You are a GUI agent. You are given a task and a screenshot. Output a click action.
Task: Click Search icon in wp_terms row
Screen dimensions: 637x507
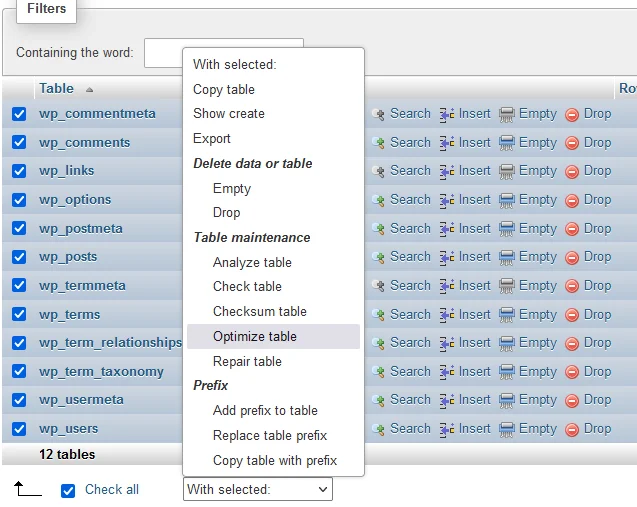(378, 315)
